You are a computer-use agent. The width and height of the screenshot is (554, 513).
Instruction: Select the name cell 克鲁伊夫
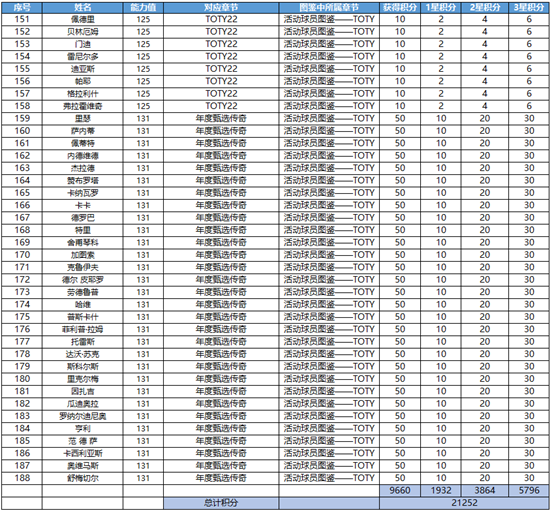pyautogui.click(x=83, y=267)
